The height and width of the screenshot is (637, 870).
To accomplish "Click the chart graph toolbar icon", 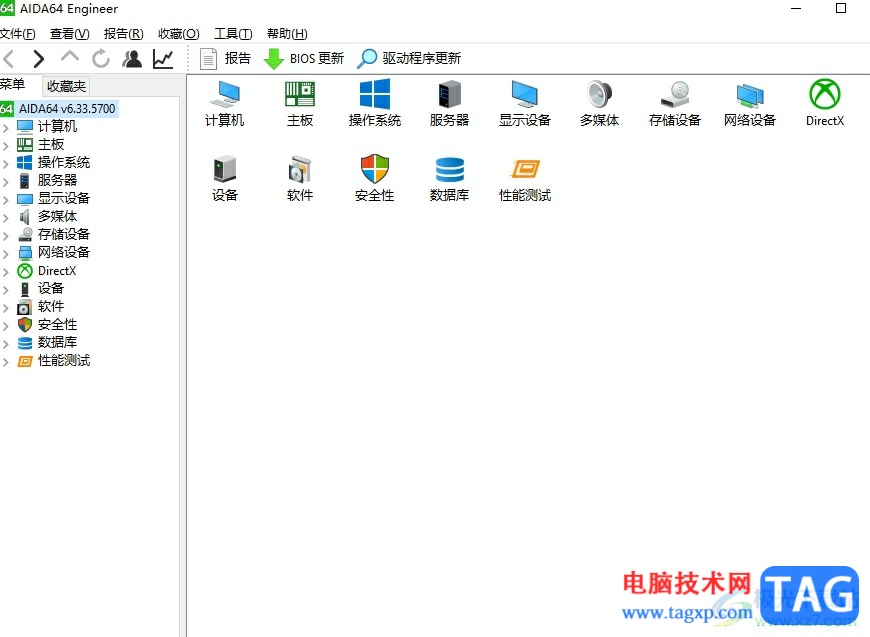I will (x=163, y=58).
